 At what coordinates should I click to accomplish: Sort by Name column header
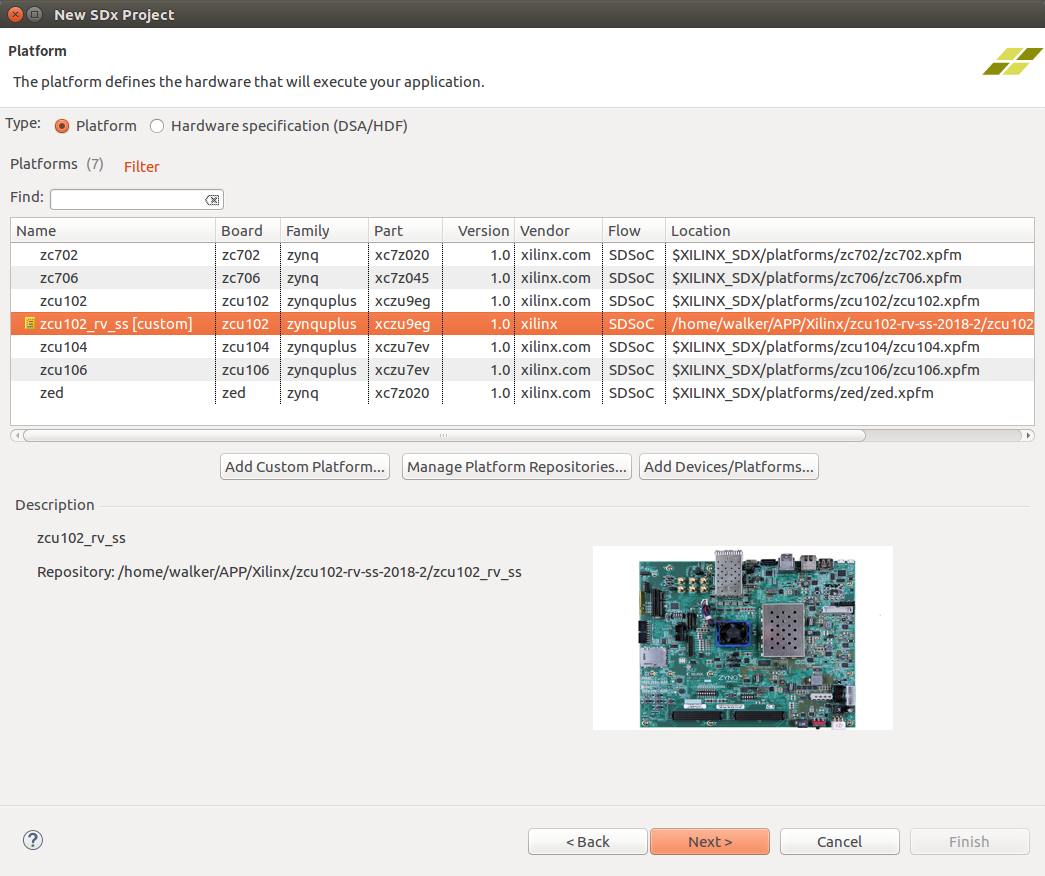[113, 231]
